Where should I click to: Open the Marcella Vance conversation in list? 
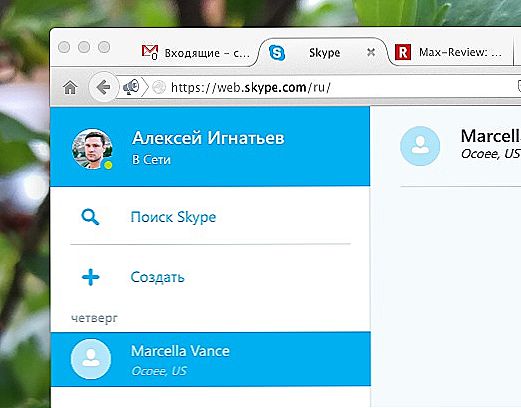click(210, 359)
